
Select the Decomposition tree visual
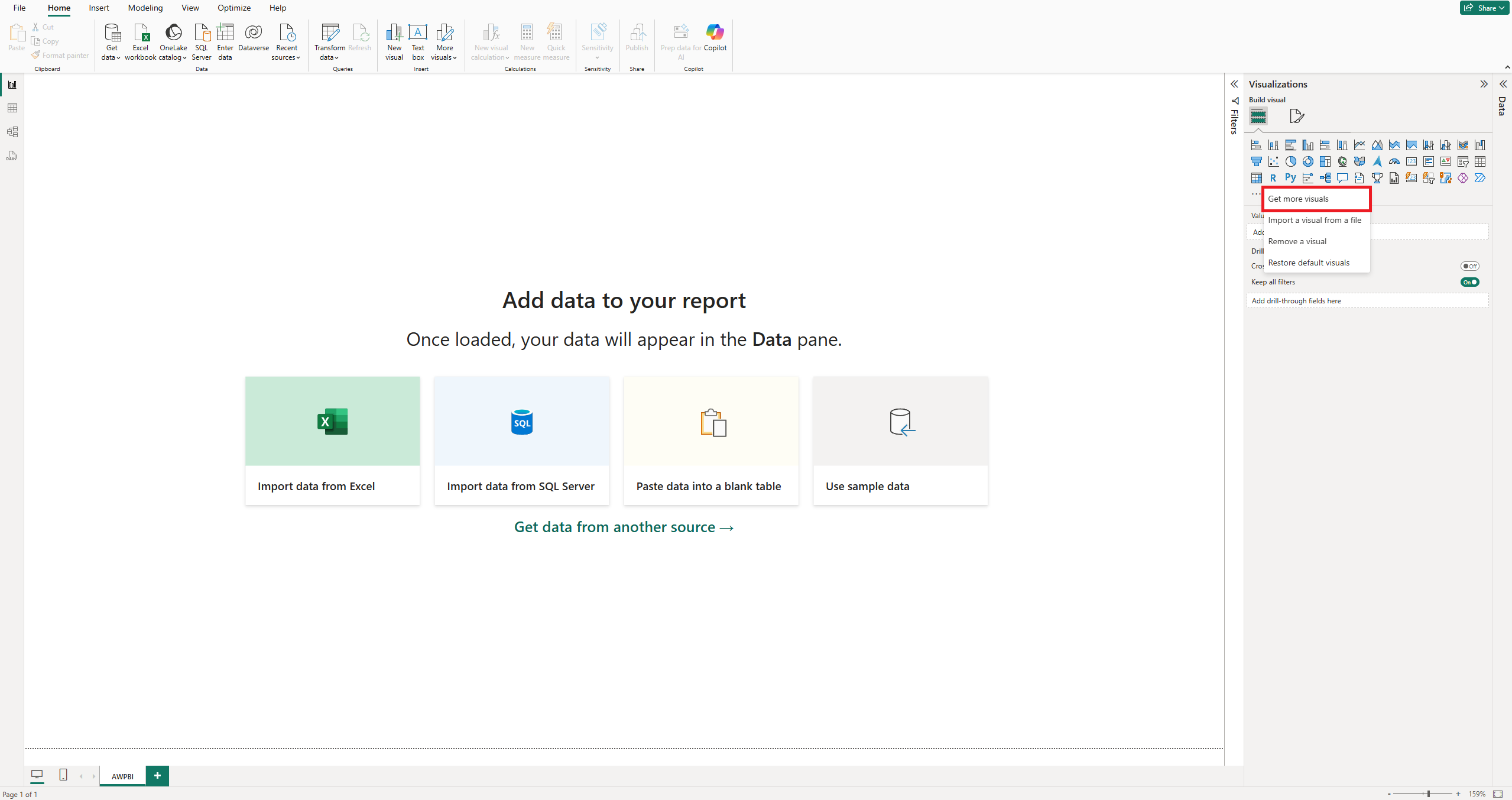click(1325, 178)
